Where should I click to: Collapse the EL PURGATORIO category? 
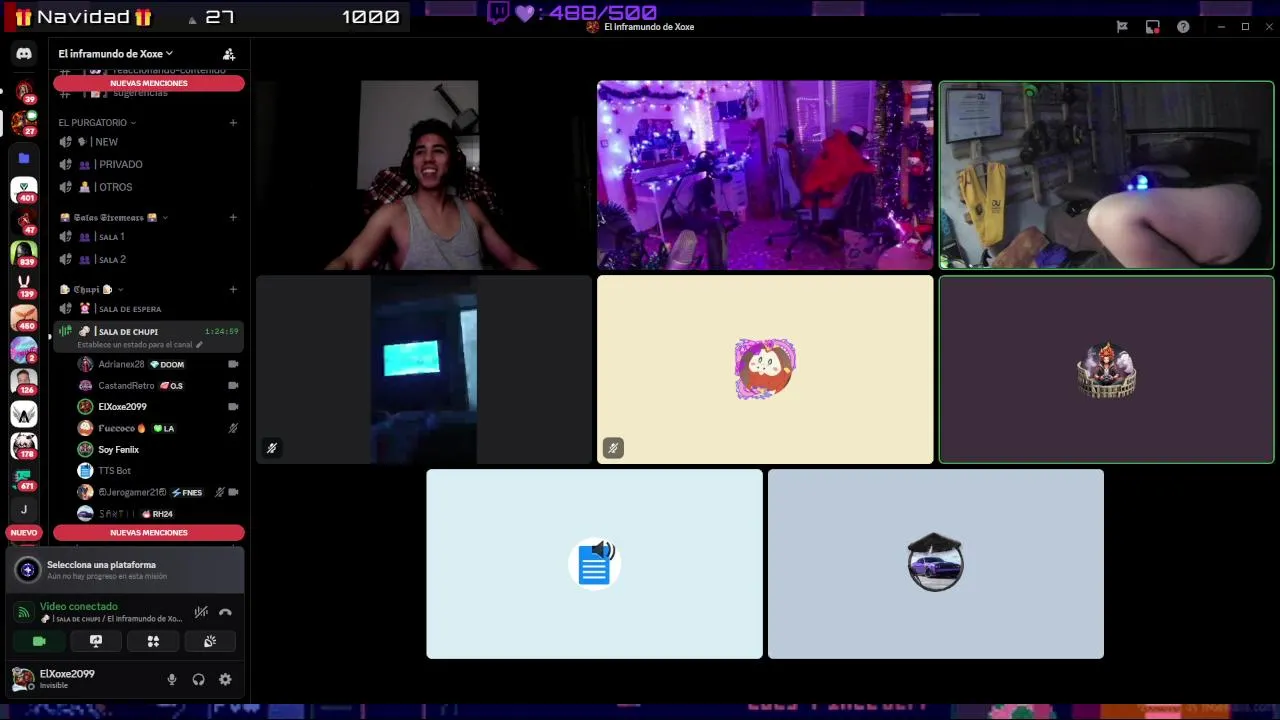click(x=97, y=122)
